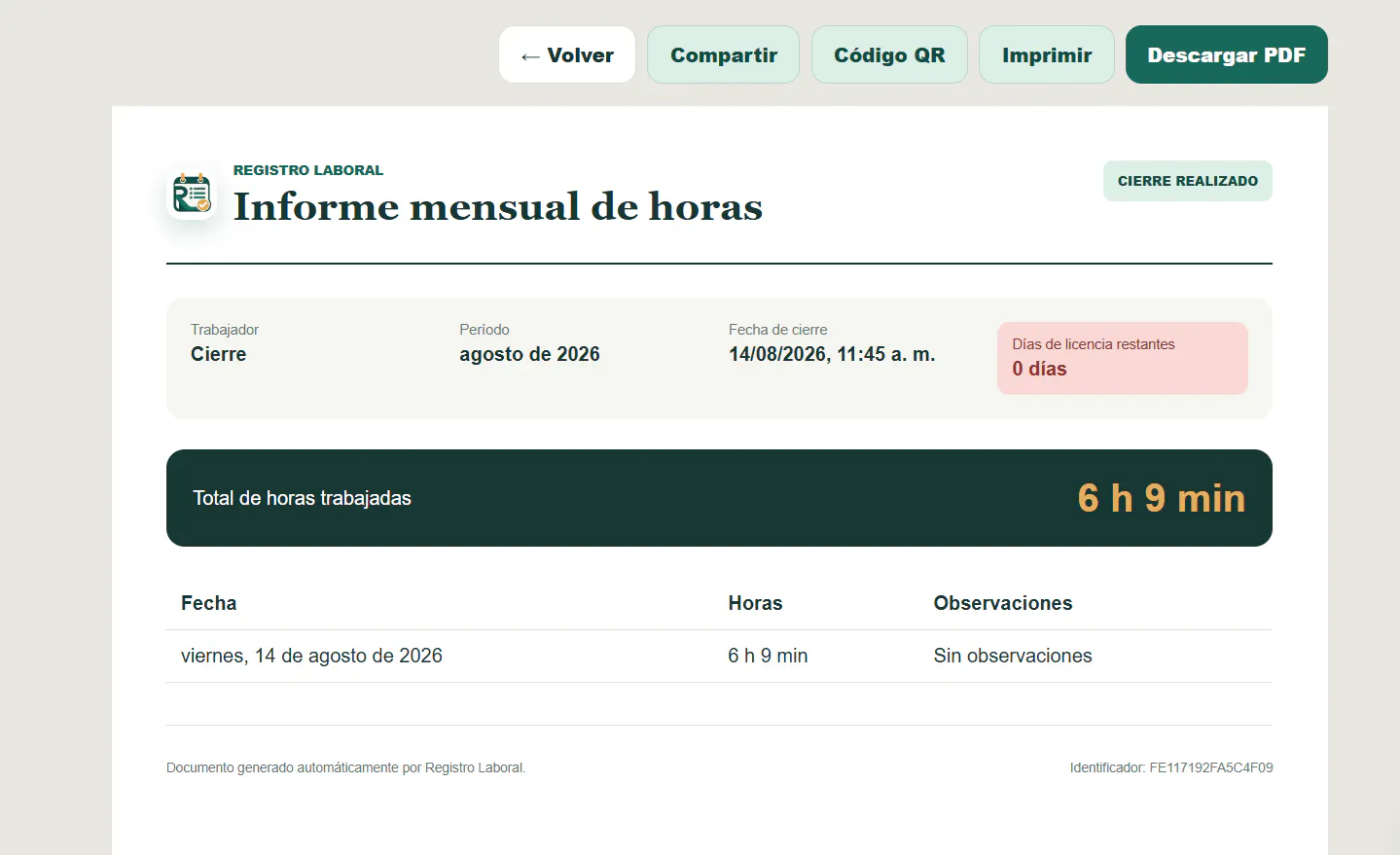Show the Código QR
1400x855 pixels.
889,54
